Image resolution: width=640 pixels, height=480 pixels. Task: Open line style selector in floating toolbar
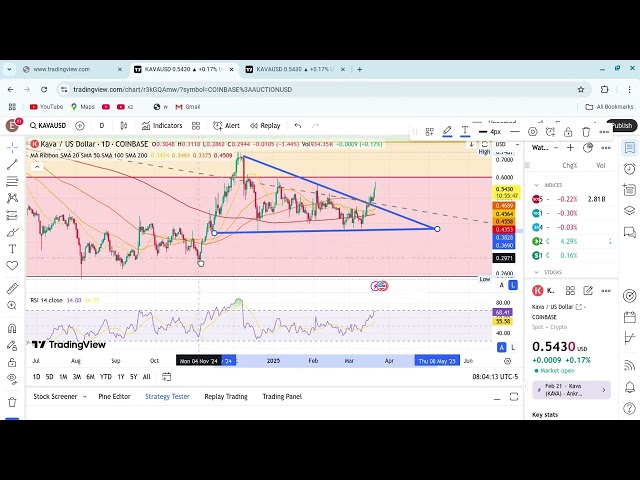[x=515, y=132]
